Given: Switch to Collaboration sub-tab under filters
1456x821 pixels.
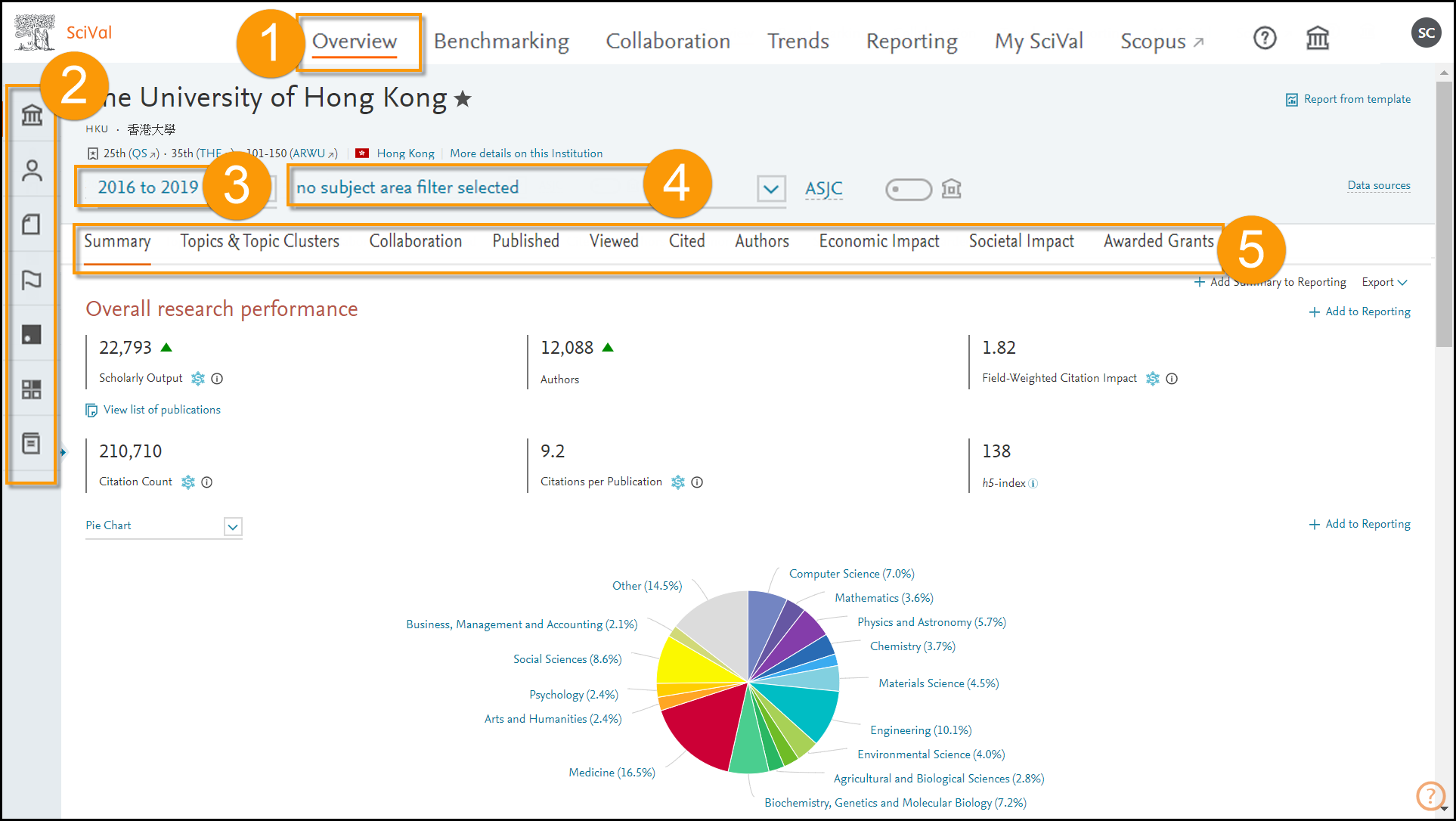Looking at the screenshot, I should click(x=416, y=242).
